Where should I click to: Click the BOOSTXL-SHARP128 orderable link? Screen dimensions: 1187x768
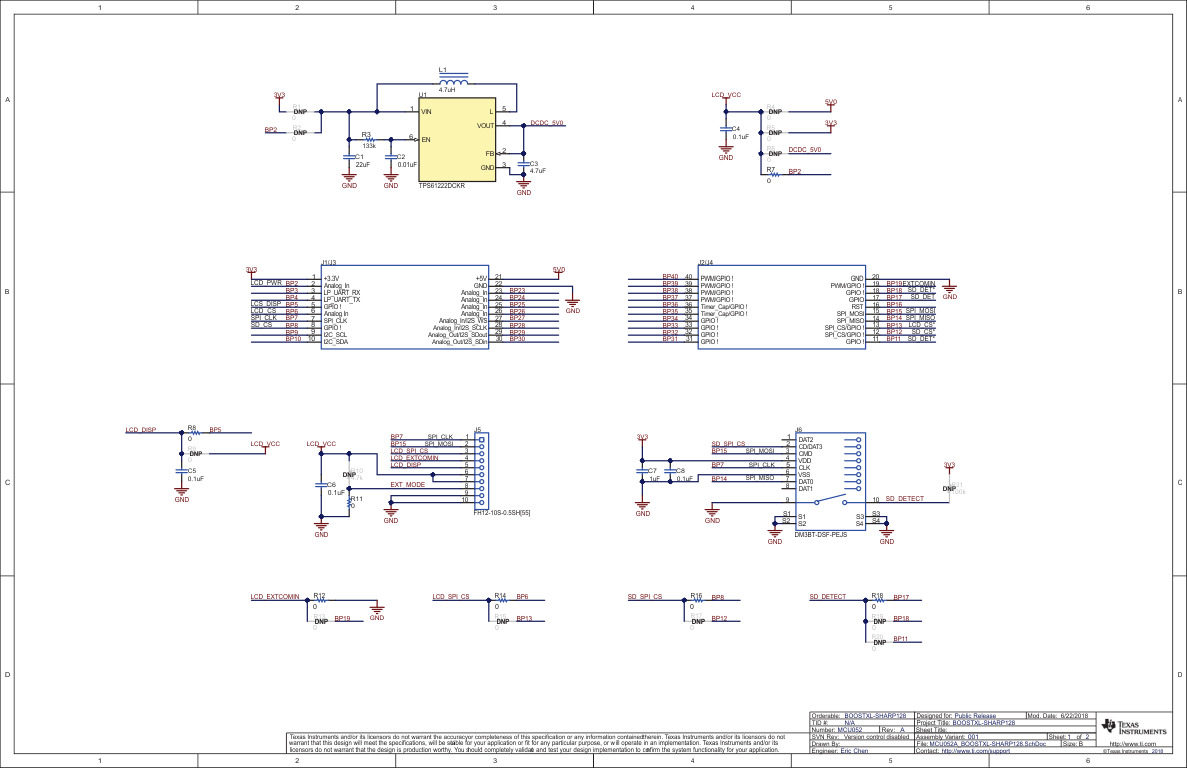click(875, 715)
